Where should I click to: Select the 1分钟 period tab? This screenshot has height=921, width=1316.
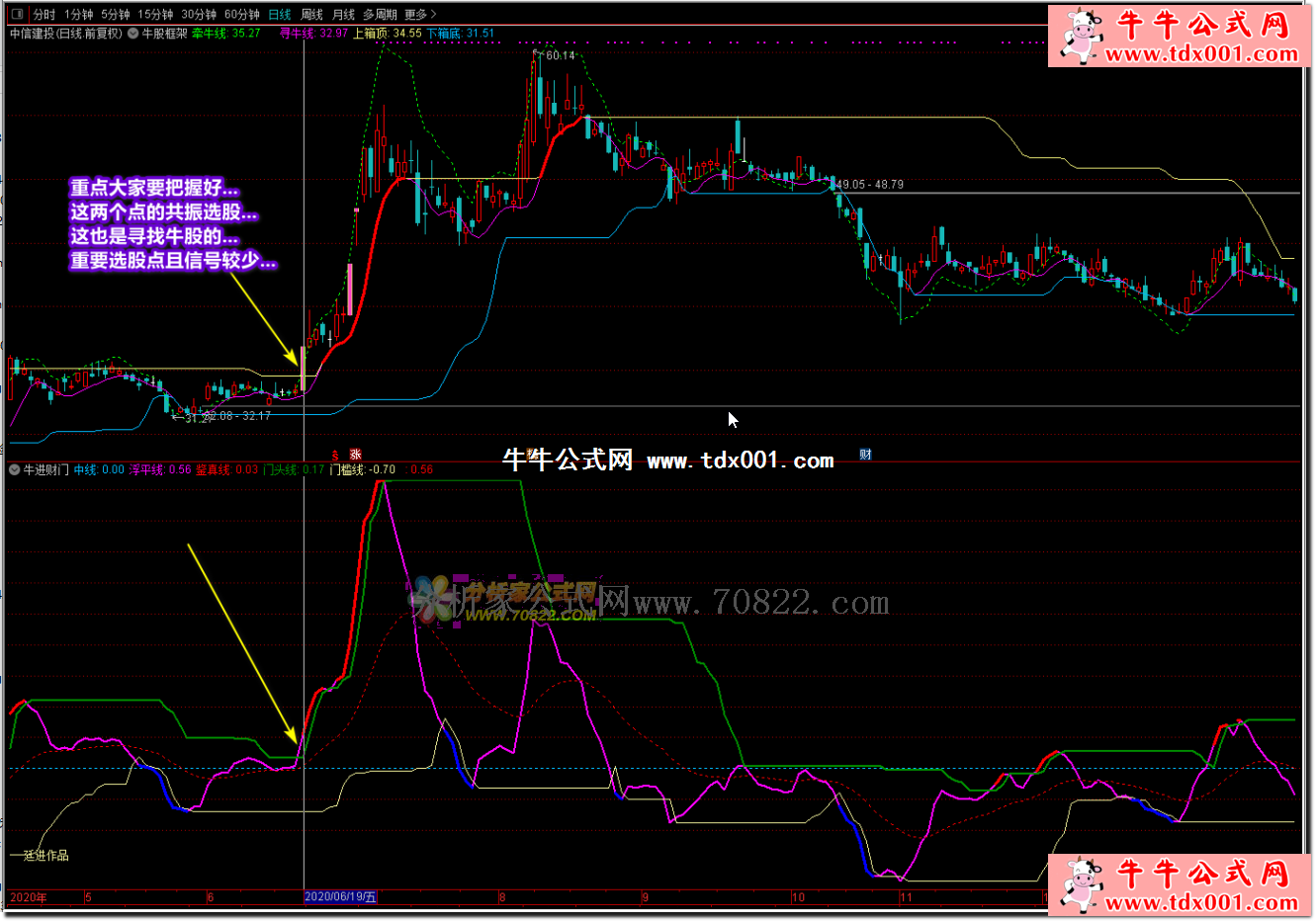(78, 14)
